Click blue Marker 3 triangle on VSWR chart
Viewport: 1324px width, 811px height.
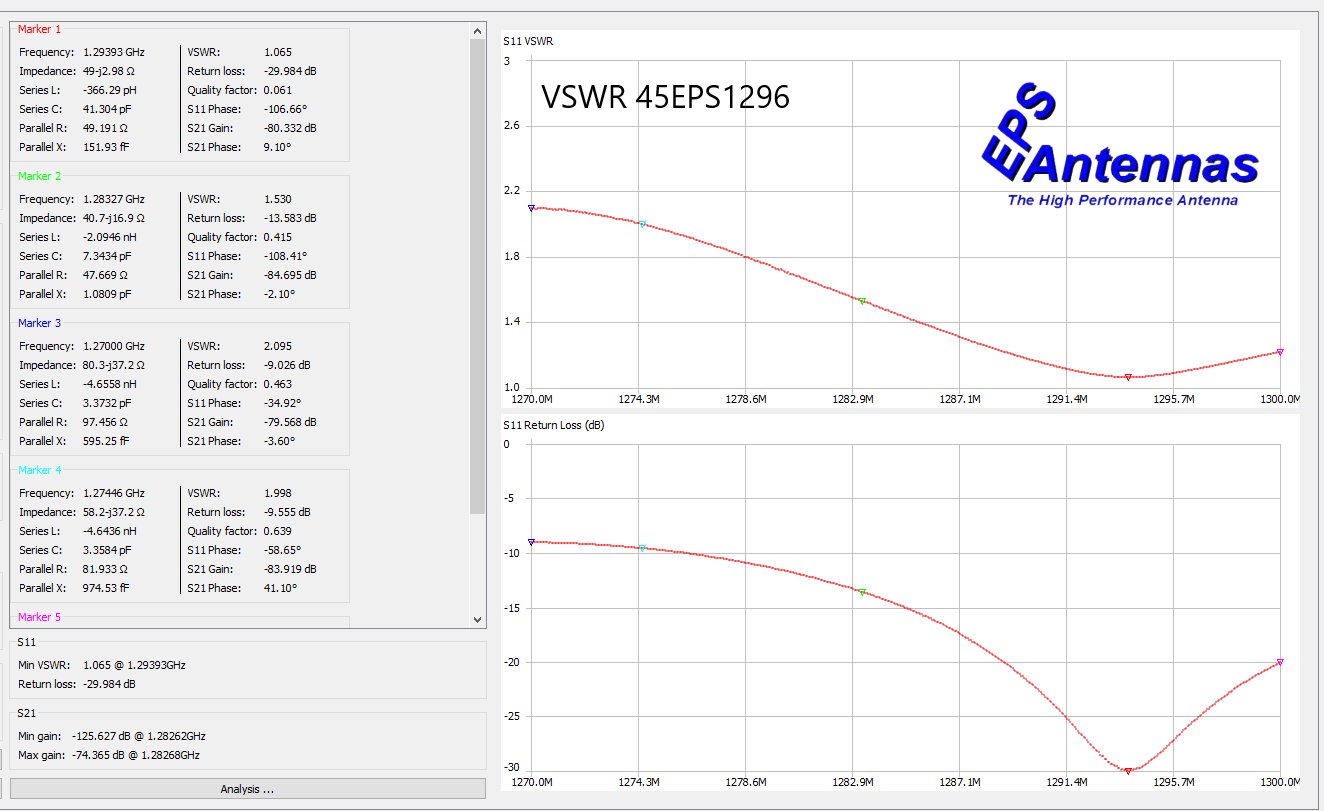pyautogui.click(x=531, y=208)
